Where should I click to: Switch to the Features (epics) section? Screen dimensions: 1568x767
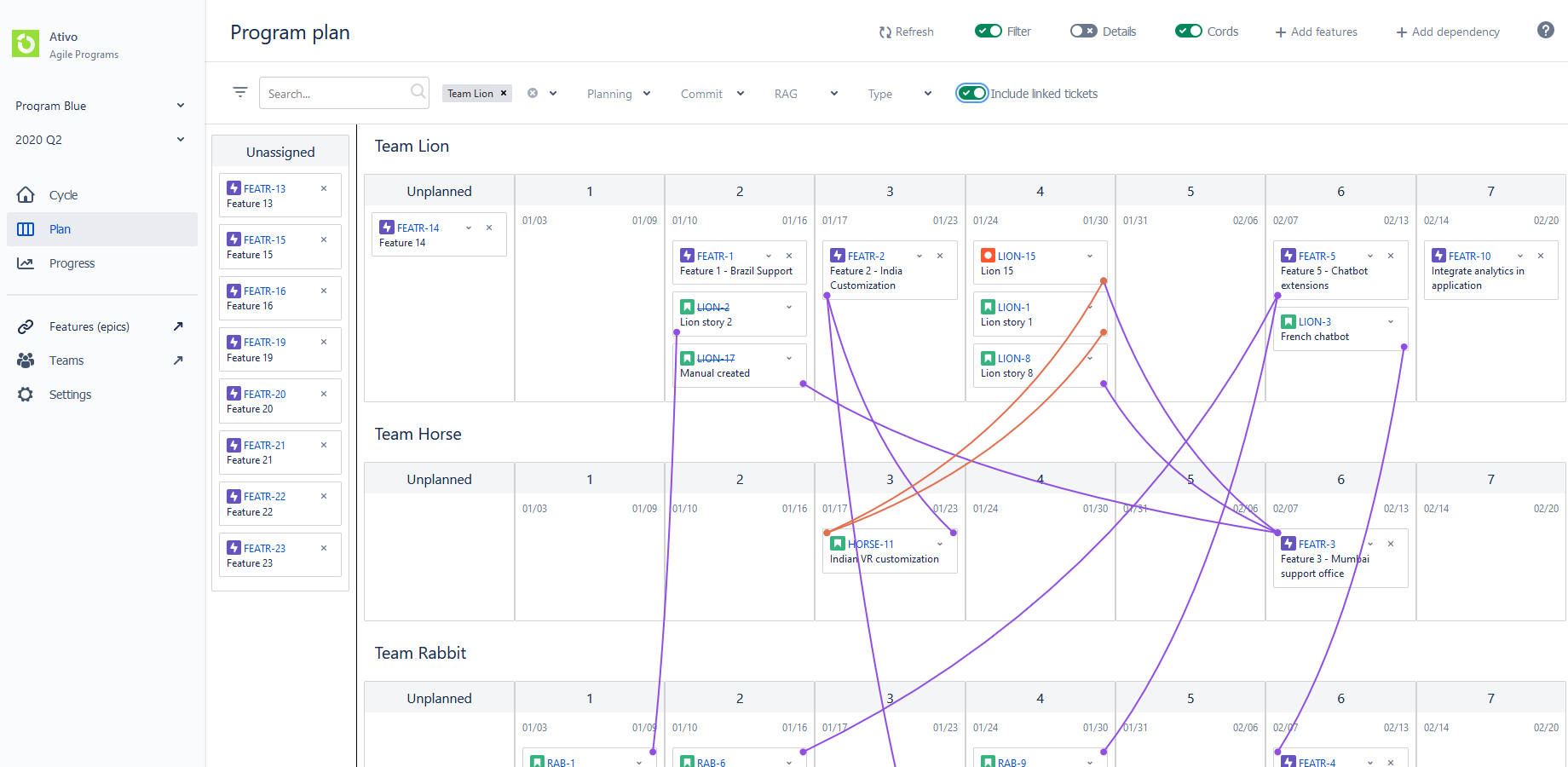point(89,326)
